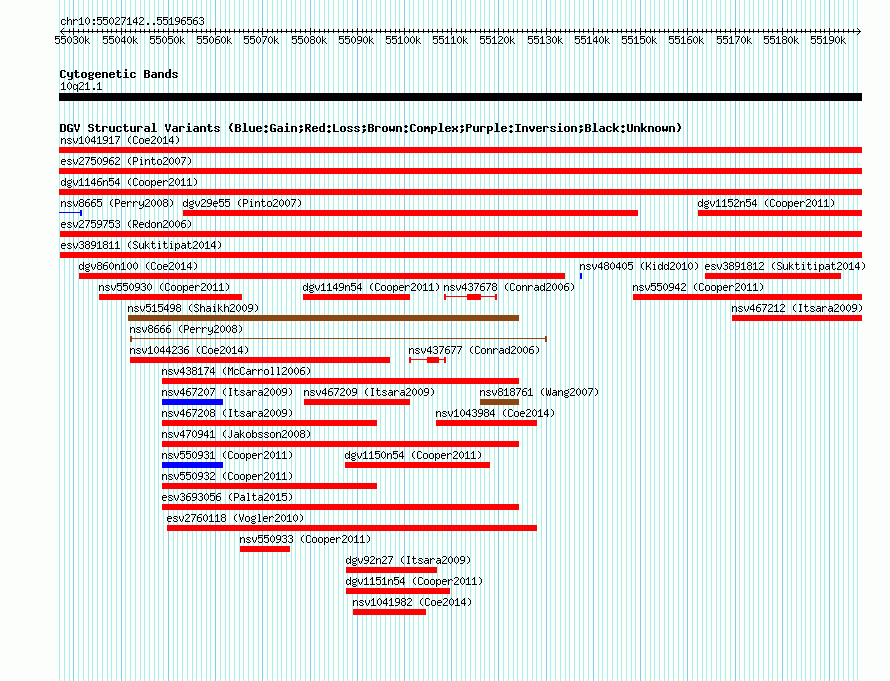Image resolution: width=890 pixels, height=681 pixels.
Task: Click the 55150k ruler position label
Action: tap(639, 40)
